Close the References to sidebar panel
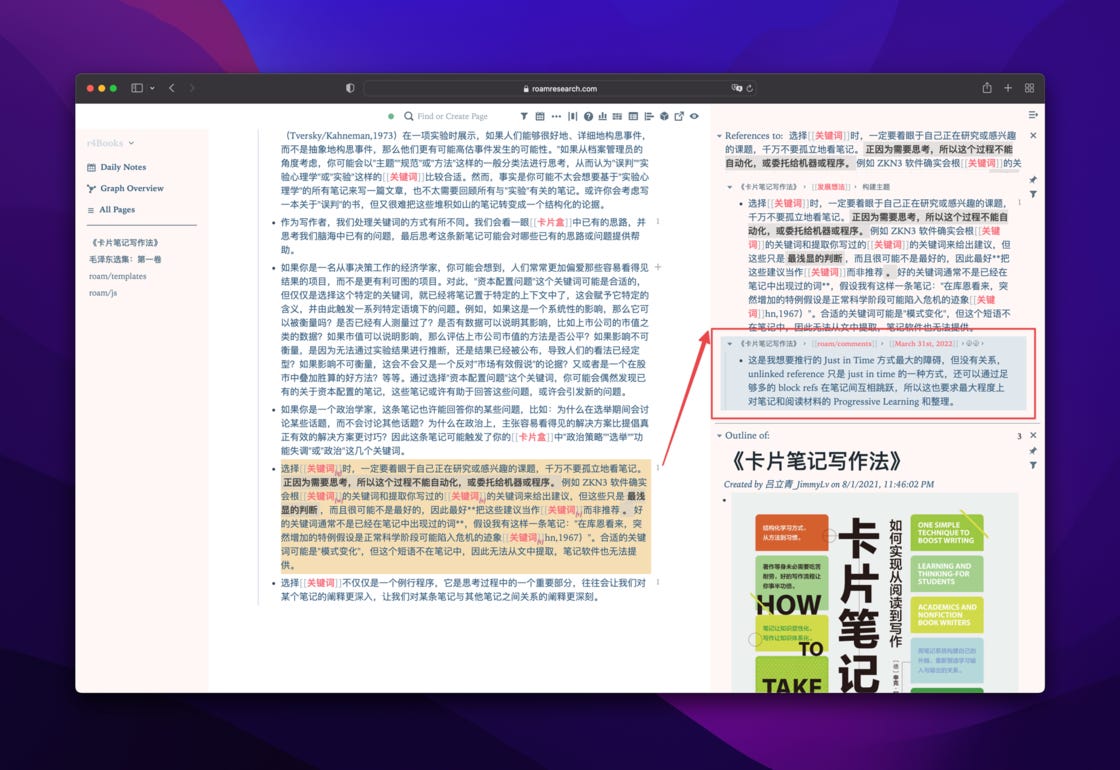The height and width of the screenshot is (770, 1120). (x=1033, y=135)
